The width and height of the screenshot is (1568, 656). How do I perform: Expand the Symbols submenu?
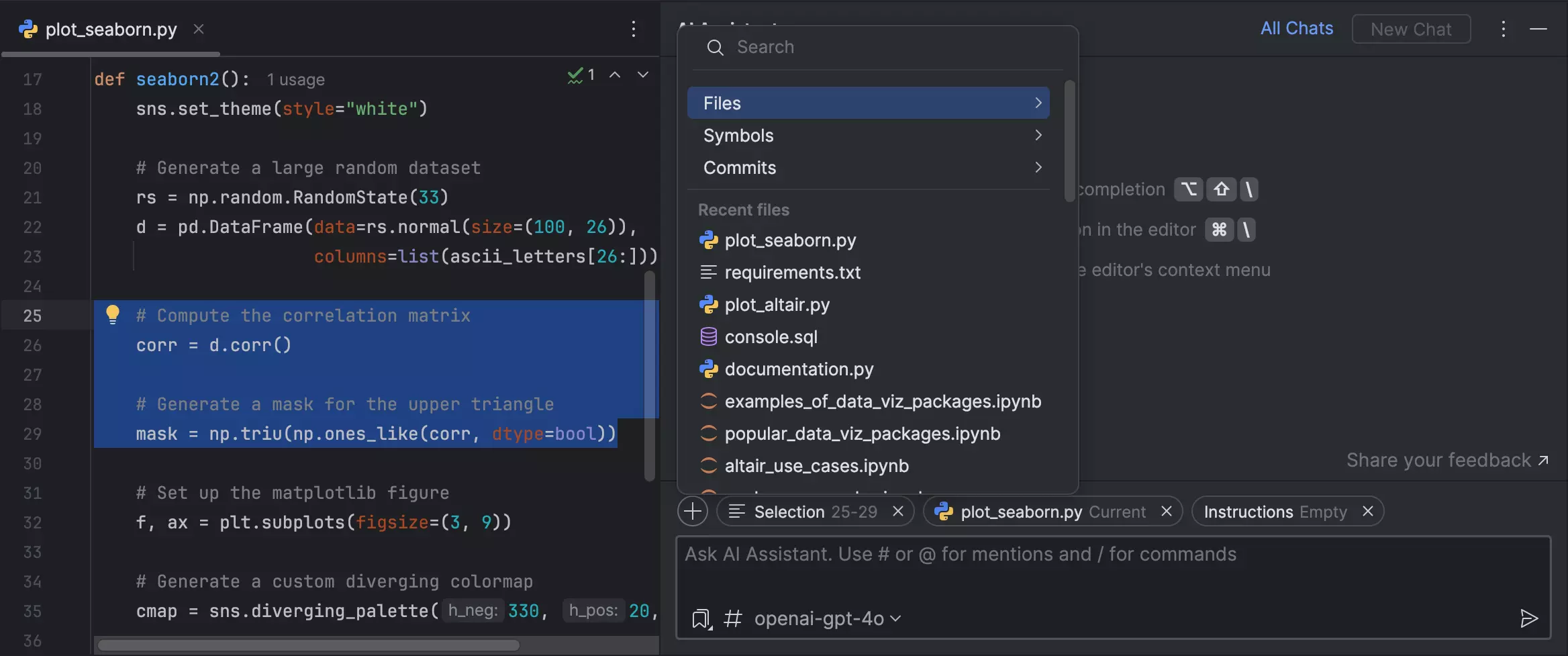click(x=868, y=136)
